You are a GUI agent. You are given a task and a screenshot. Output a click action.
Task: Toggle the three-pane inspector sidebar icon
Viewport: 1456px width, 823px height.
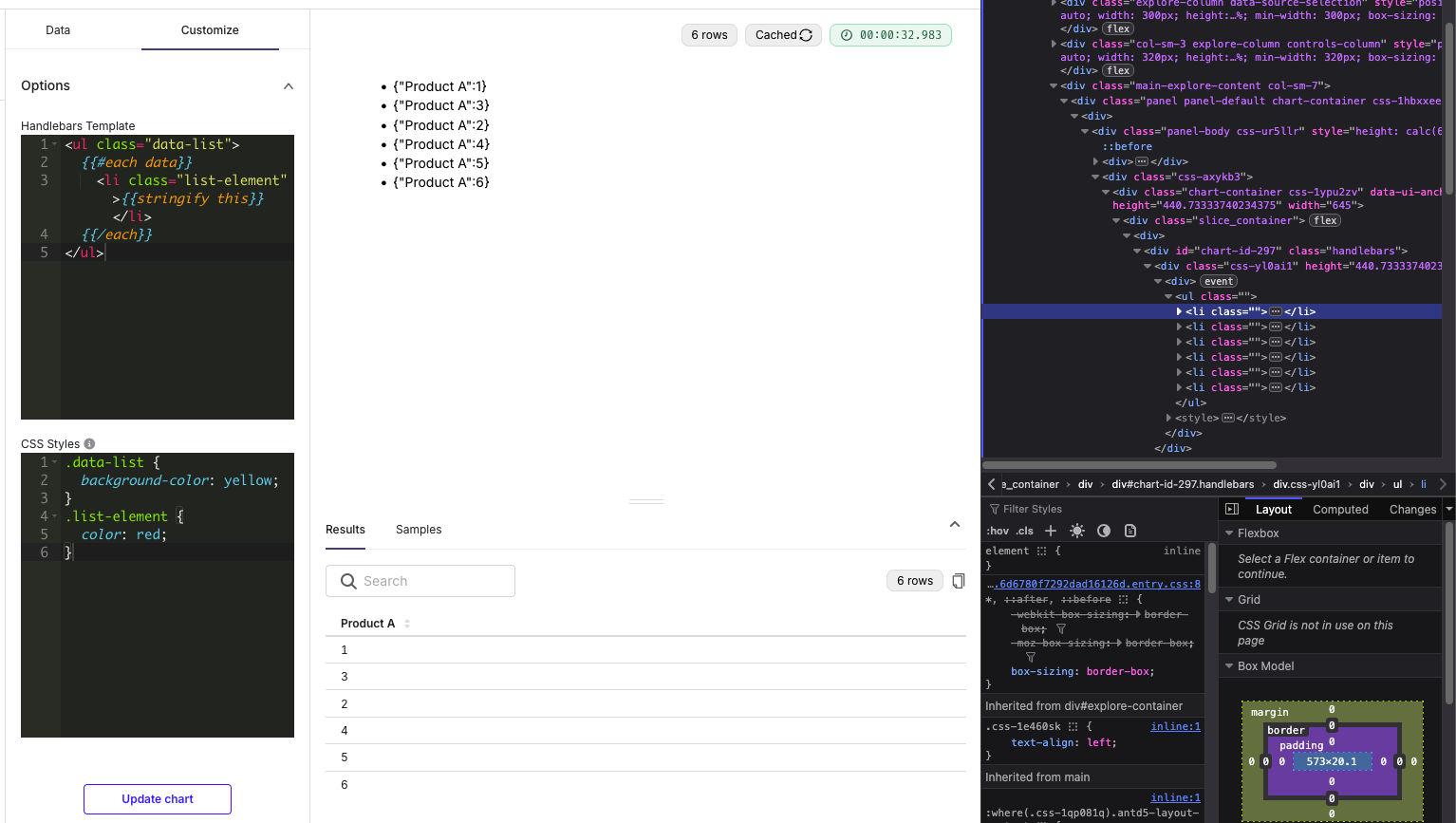(1232, 509)
